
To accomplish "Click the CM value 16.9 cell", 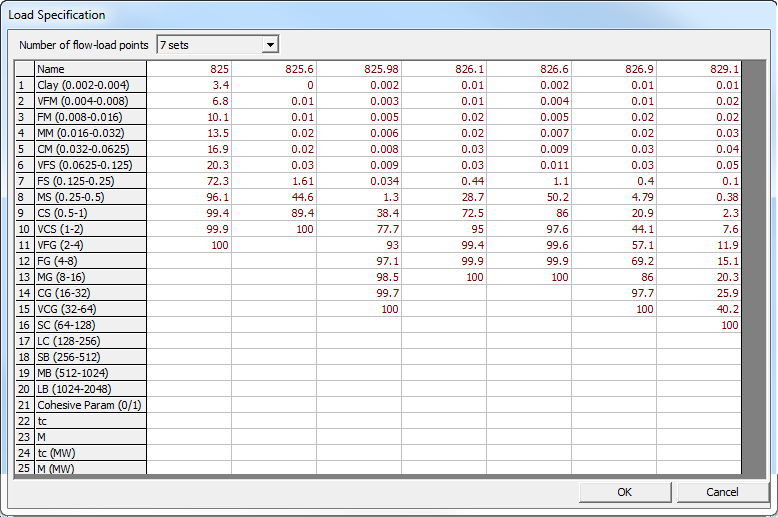I will click(x=189, y=149).
